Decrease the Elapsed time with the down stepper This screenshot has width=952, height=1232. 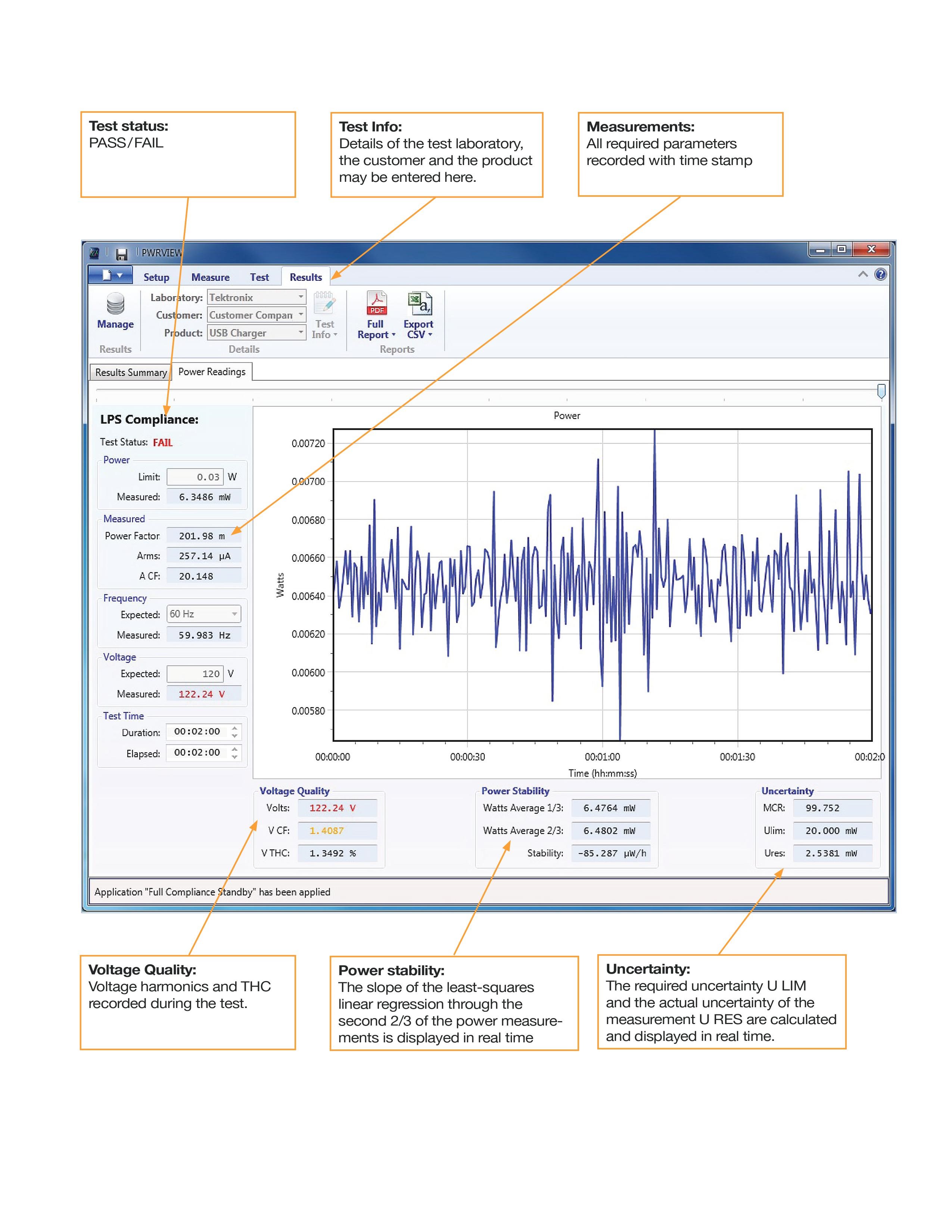(x=234, y=756)
